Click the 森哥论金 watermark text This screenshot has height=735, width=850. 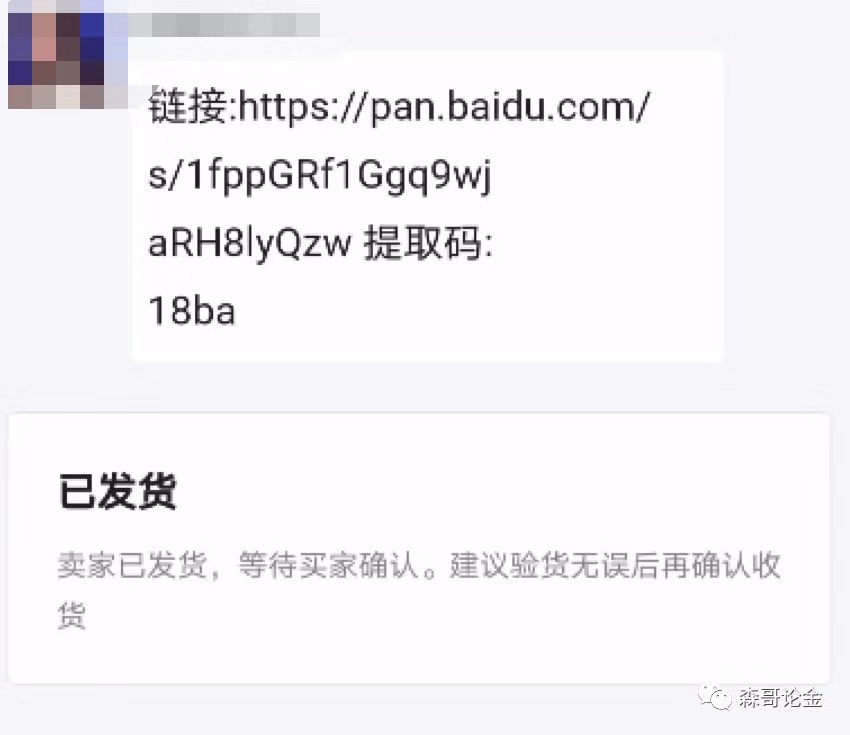(x=780, y=698)
